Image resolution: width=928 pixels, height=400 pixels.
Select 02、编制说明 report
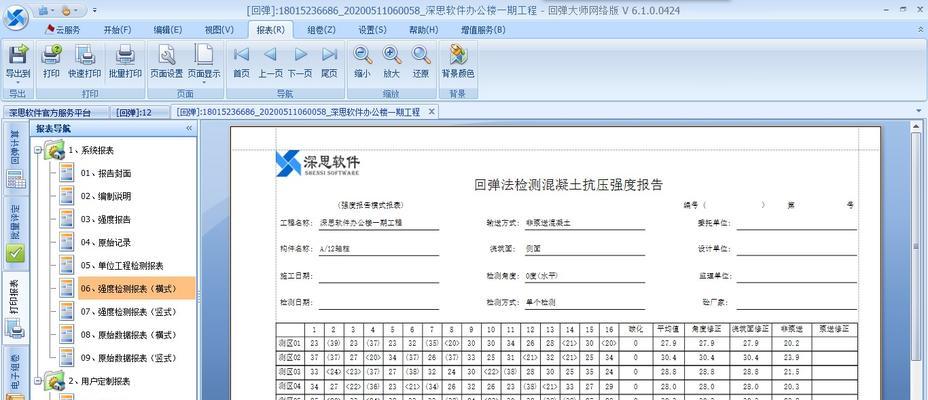(106, 196)
